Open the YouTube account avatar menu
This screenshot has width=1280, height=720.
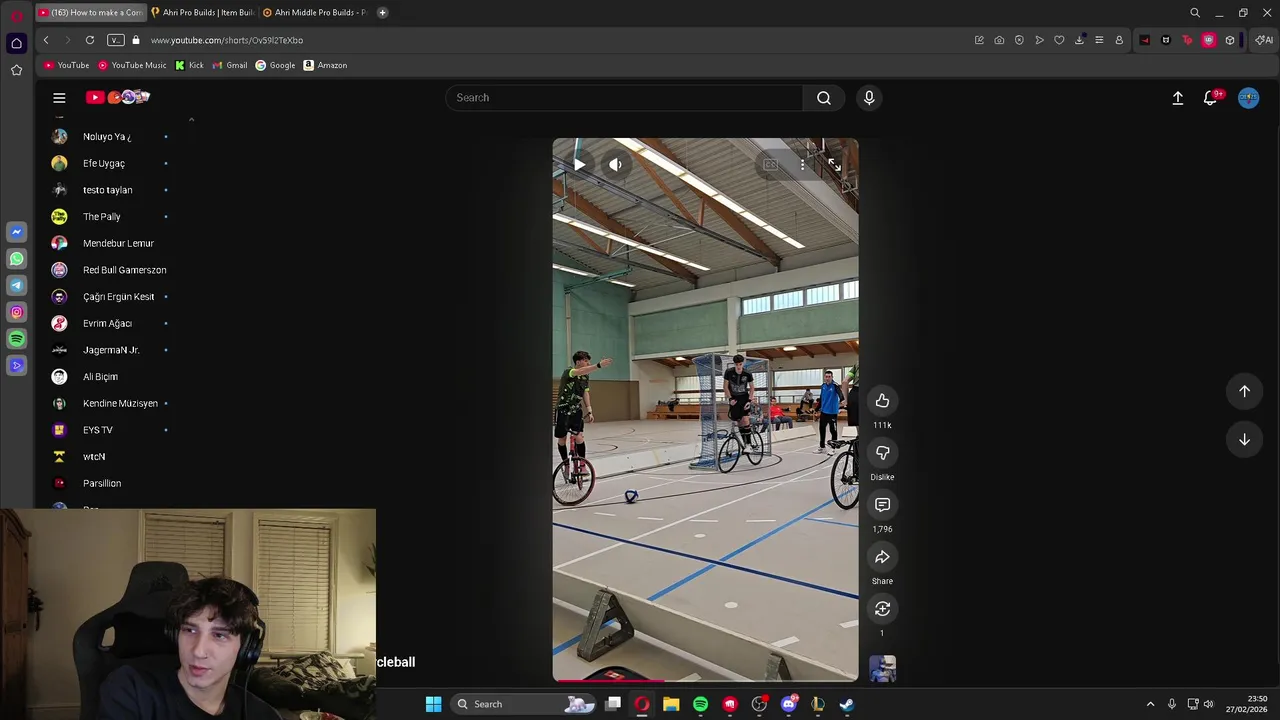[1248, 97]
